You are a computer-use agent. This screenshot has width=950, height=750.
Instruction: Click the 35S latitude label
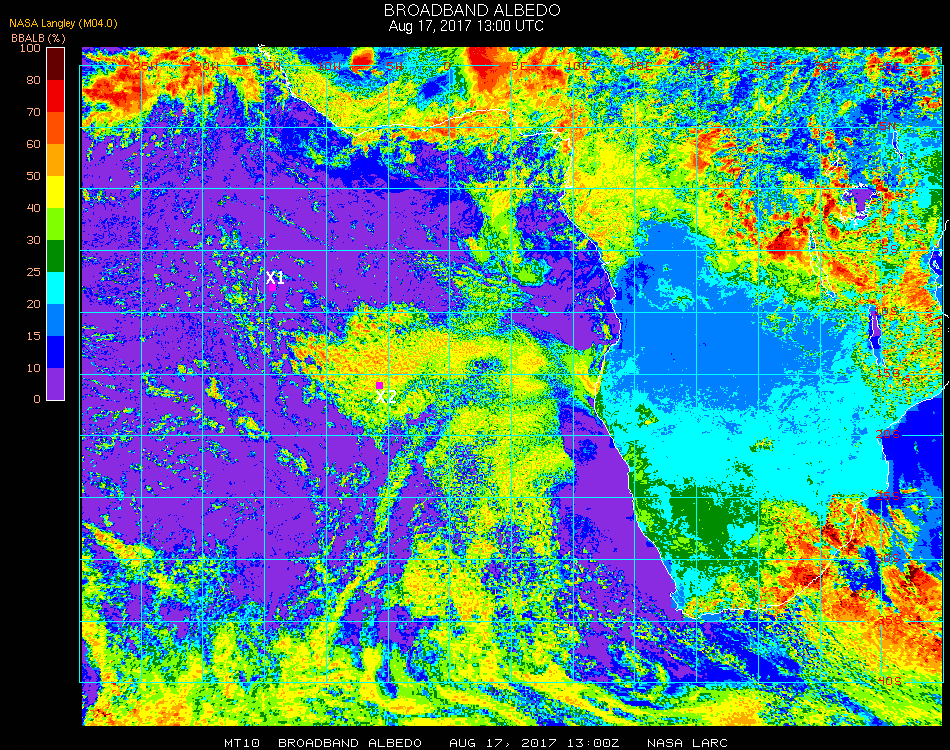[x=889, y=620]
